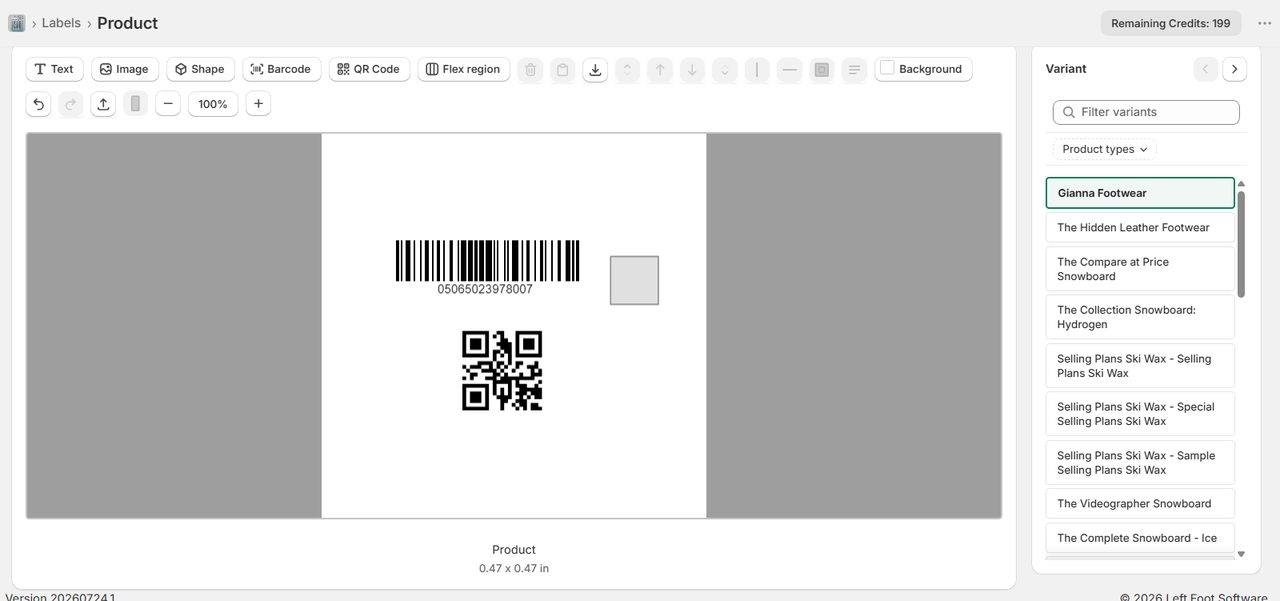Go to the next variant arrow
The image size is (1280, 601).
click(1235, 69)
